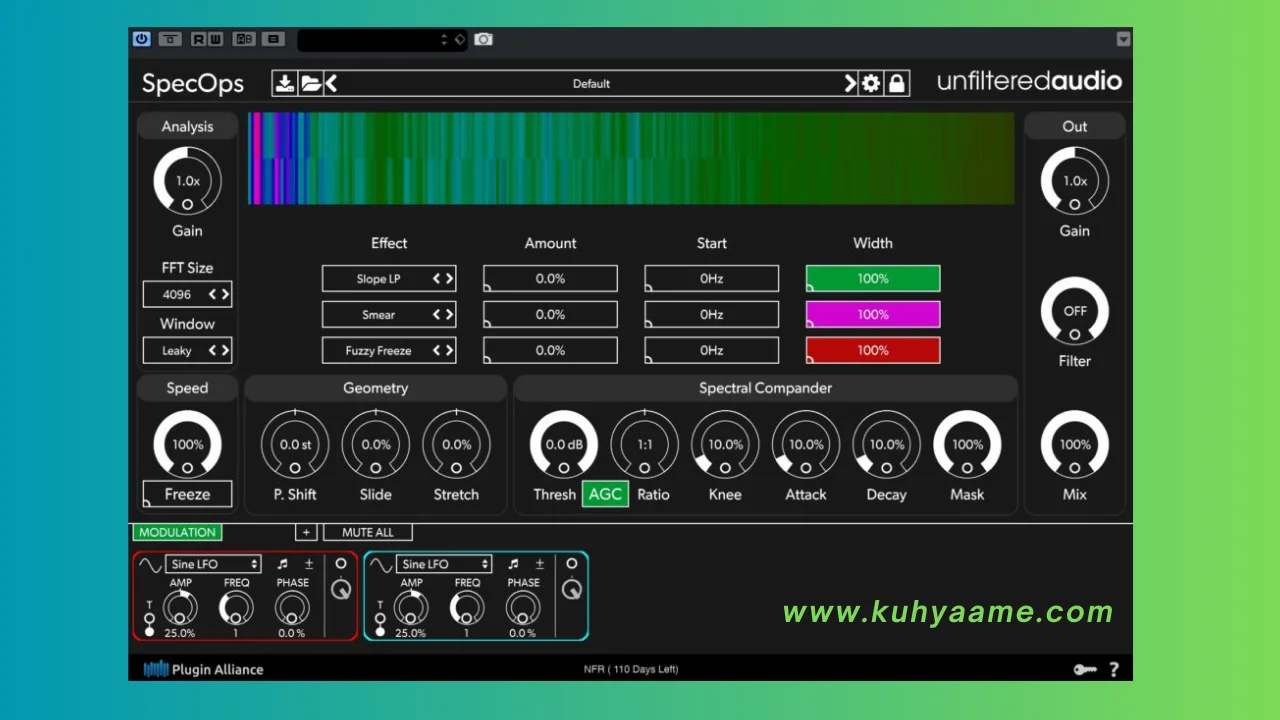Screen dimensions: 1280x720
Task: Go to previous preset arrow
Action: tap(332, 83)
